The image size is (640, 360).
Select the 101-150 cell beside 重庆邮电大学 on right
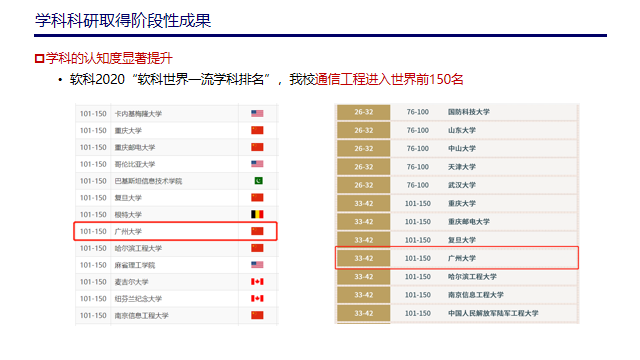[418, 222]
